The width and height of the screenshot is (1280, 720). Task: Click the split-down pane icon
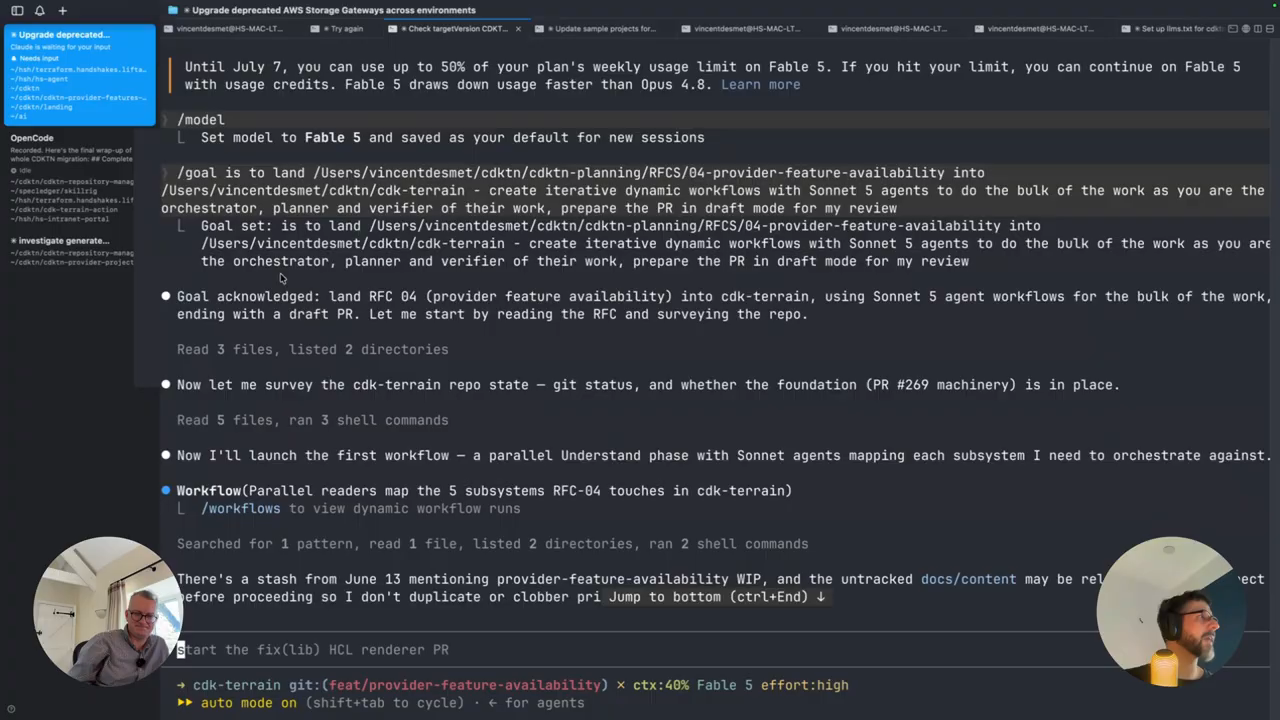point(1271,29)
